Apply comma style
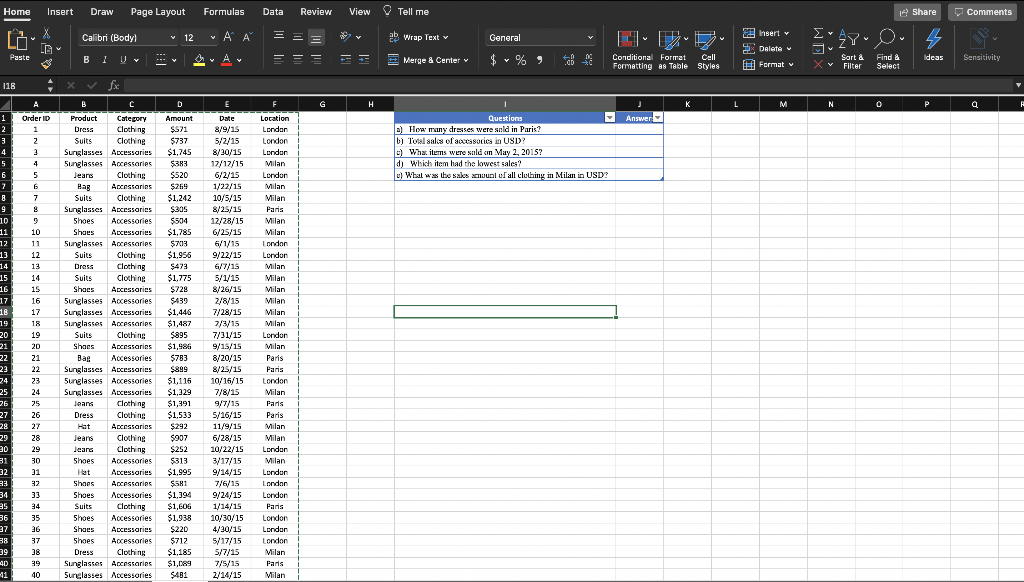The image size is (1024, 582). (539, 60)
